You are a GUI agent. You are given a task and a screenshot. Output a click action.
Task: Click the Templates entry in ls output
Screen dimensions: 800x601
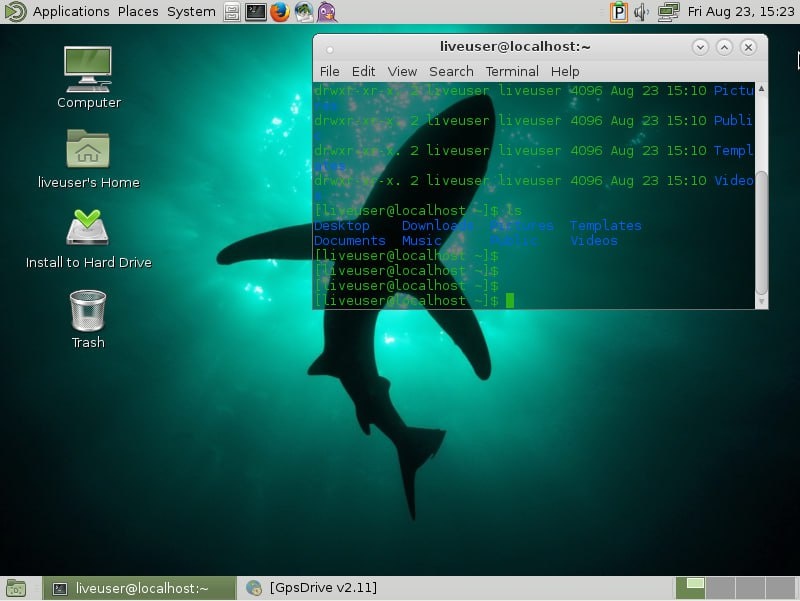[x=606, y=226]
